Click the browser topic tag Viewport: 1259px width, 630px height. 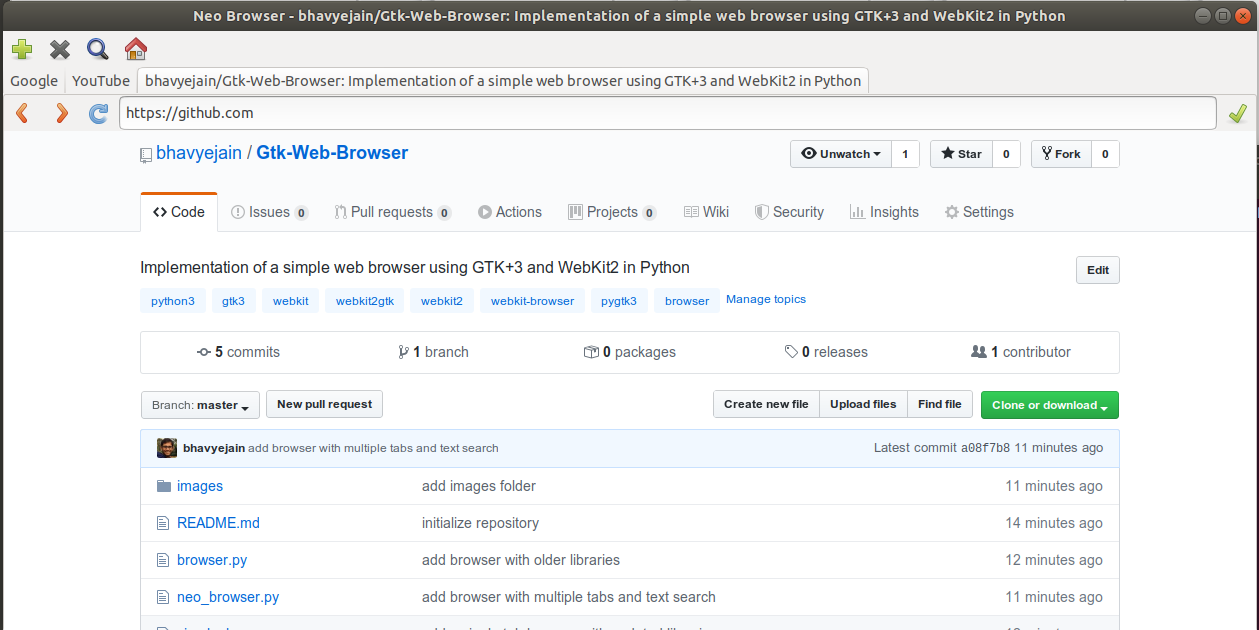click(687, 301)
